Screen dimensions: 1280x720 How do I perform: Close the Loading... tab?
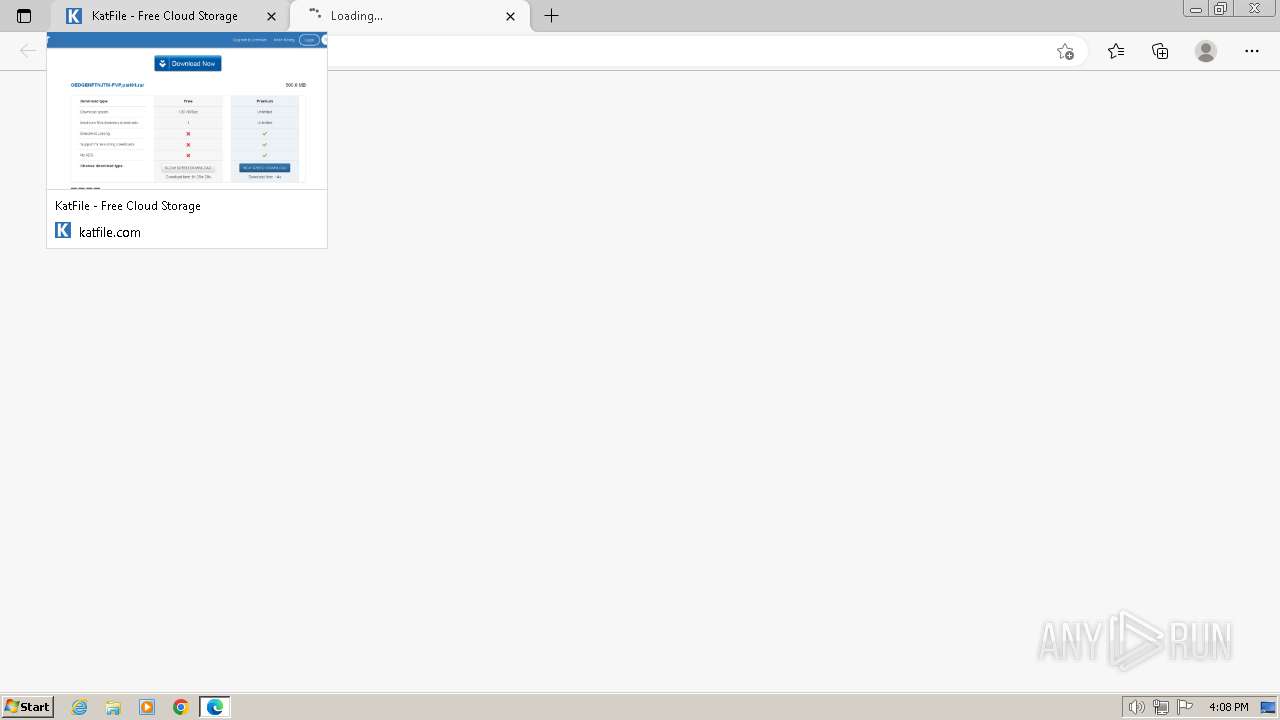point(510,16)
